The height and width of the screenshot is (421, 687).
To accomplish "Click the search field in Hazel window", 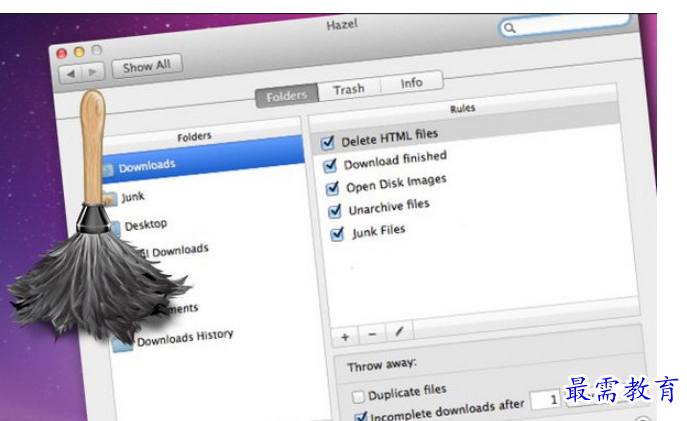I will pyautogui.click(x=564, y=25).
